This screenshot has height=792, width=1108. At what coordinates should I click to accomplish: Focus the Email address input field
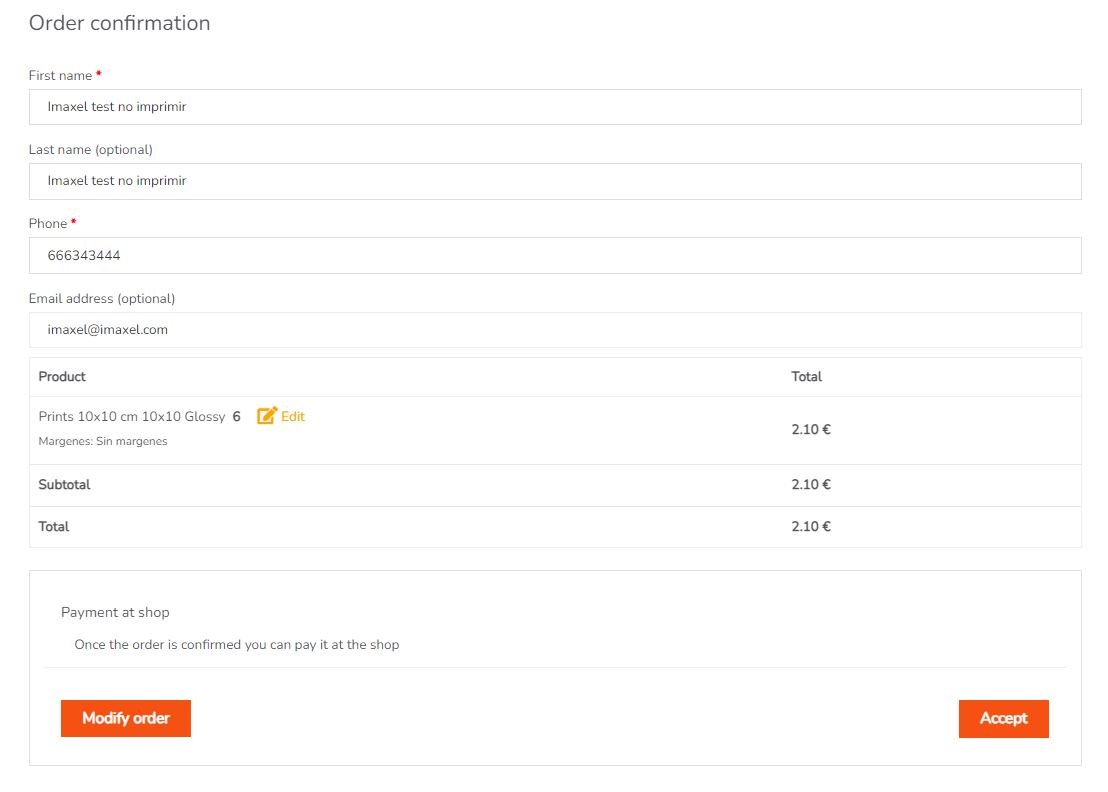[555, 330]
